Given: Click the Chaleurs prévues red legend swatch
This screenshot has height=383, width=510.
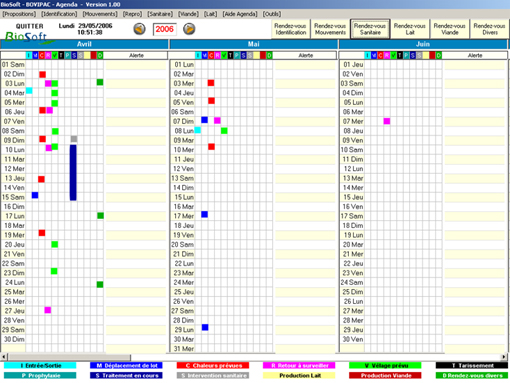Looking at the screenshot, I should click(213, 366).
